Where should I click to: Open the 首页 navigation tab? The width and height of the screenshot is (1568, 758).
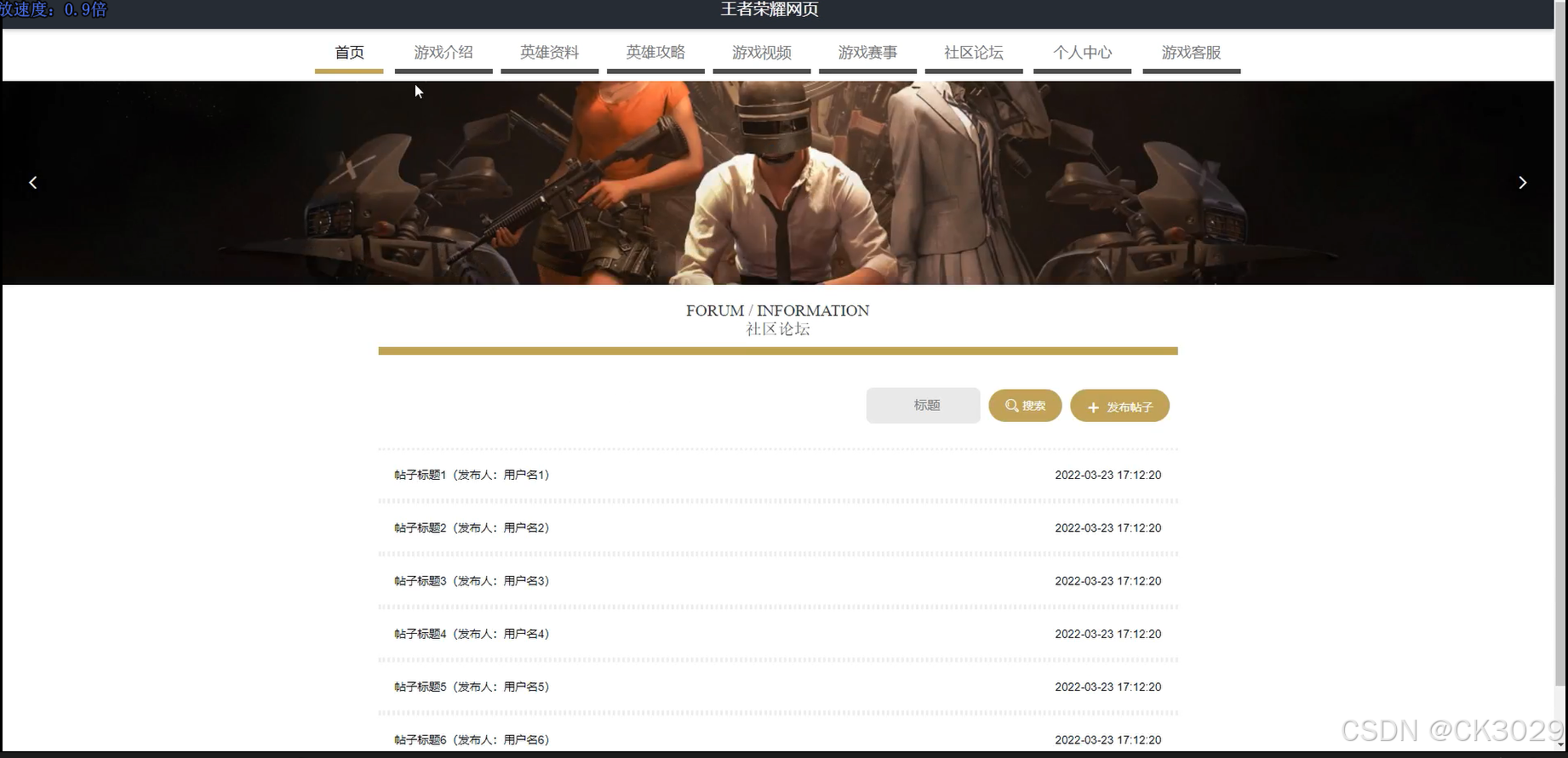349,53
